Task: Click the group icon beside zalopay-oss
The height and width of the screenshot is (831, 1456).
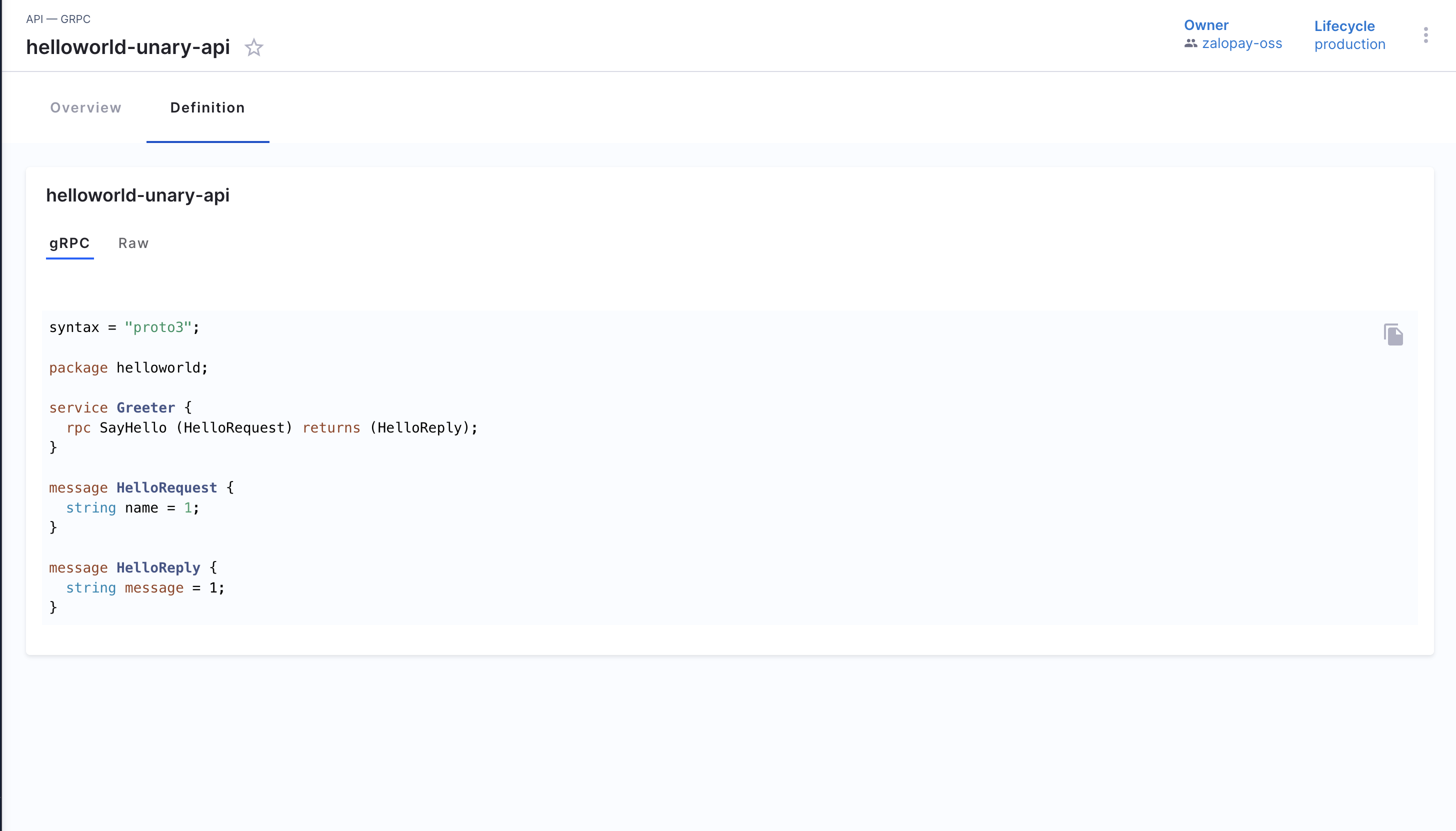Action: (x=1190, y=43)
